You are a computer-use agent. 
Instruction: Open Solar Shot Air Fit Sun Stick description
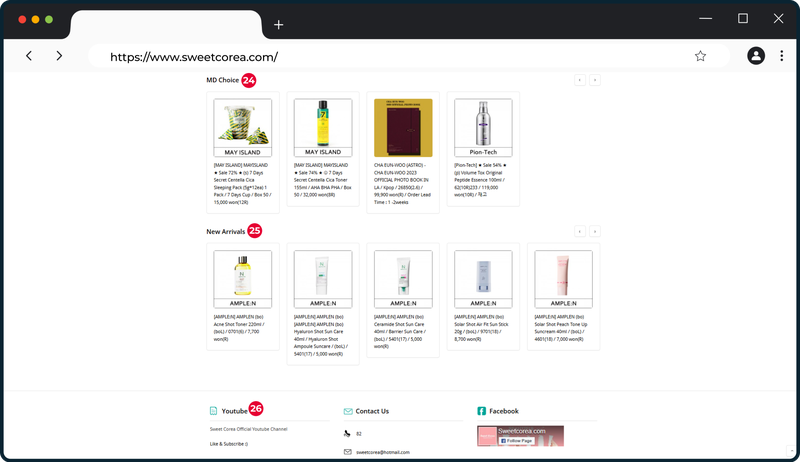click(483, 328)
